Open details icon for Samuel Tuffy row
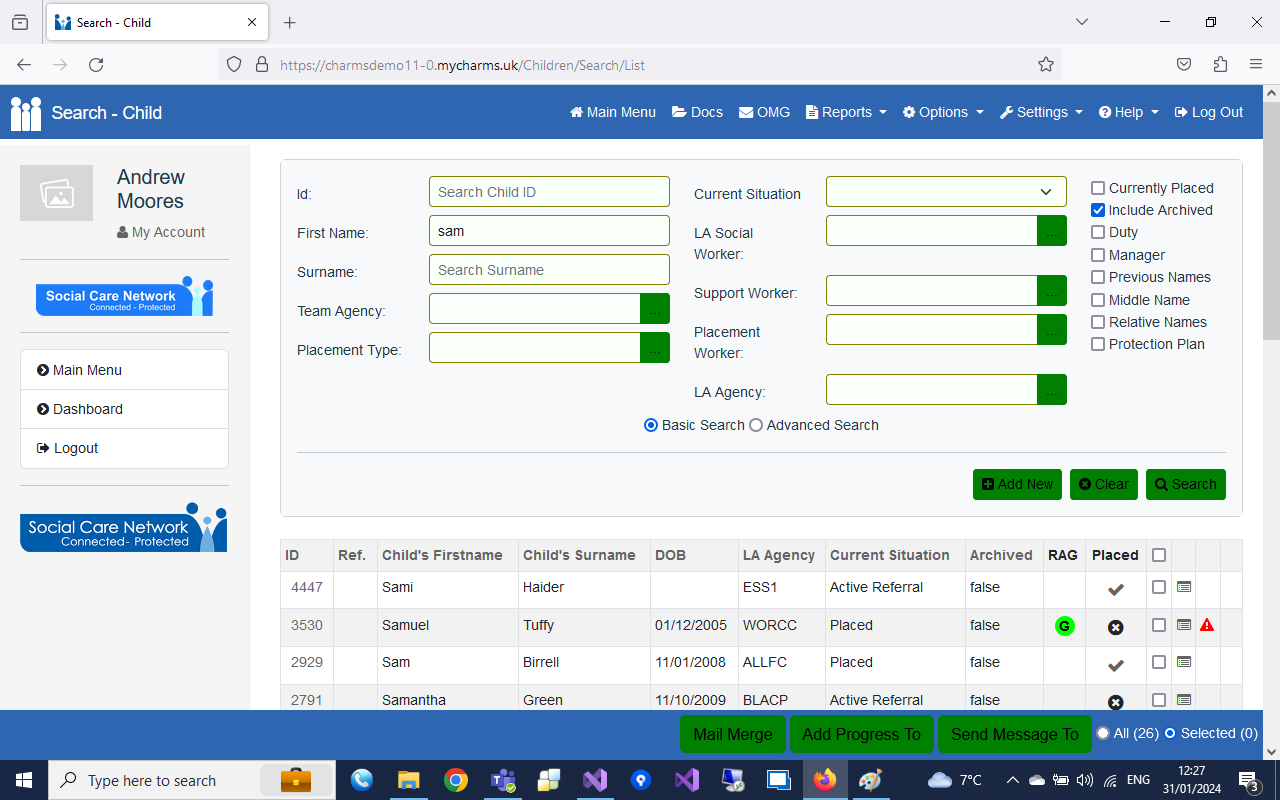The width and height of the screenshot is (1280, 800). 1184,625
